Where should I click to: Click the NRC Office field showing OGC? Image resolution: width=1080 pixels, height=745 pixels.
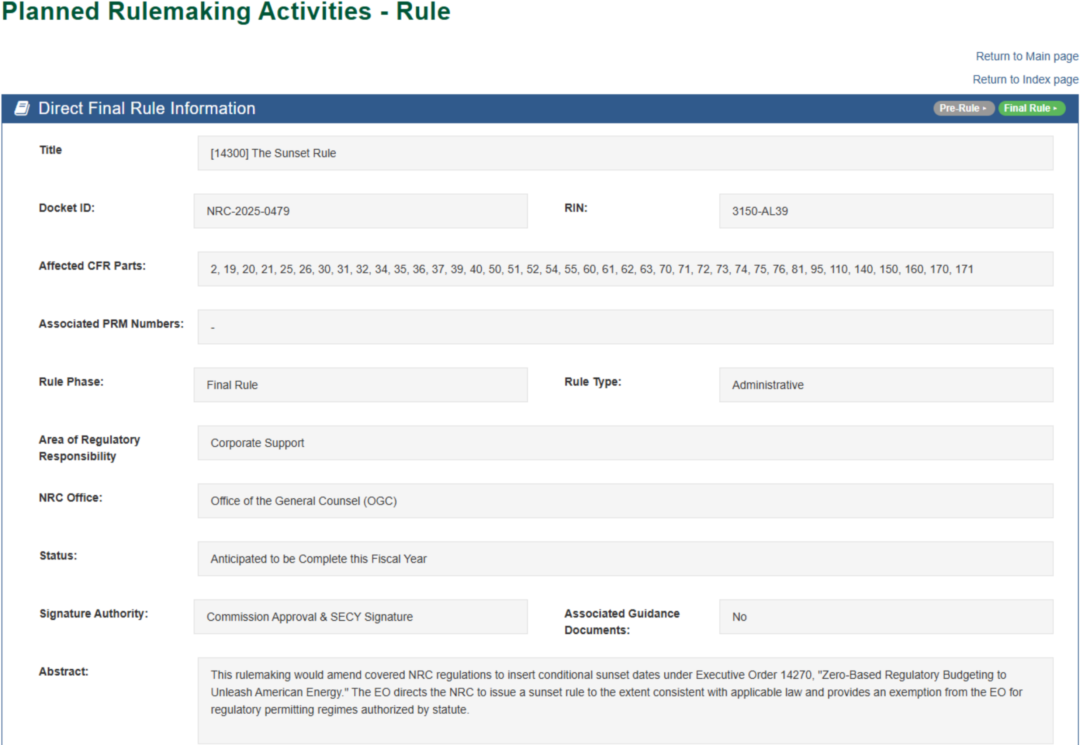(624, 501)
